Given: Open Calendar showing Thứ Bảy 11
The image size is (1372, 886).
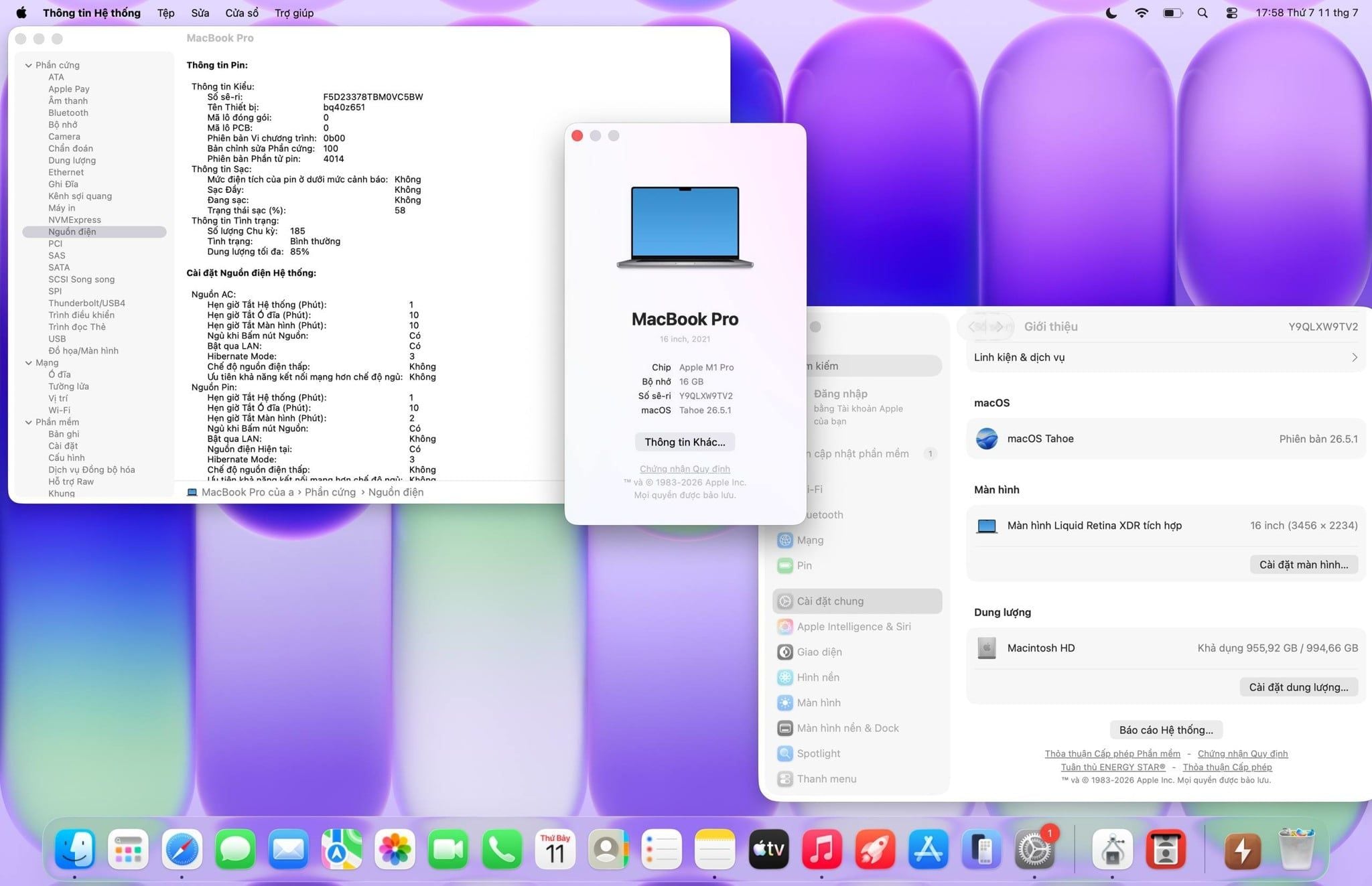Looking at the screenshot, I should tap(555, 848).
